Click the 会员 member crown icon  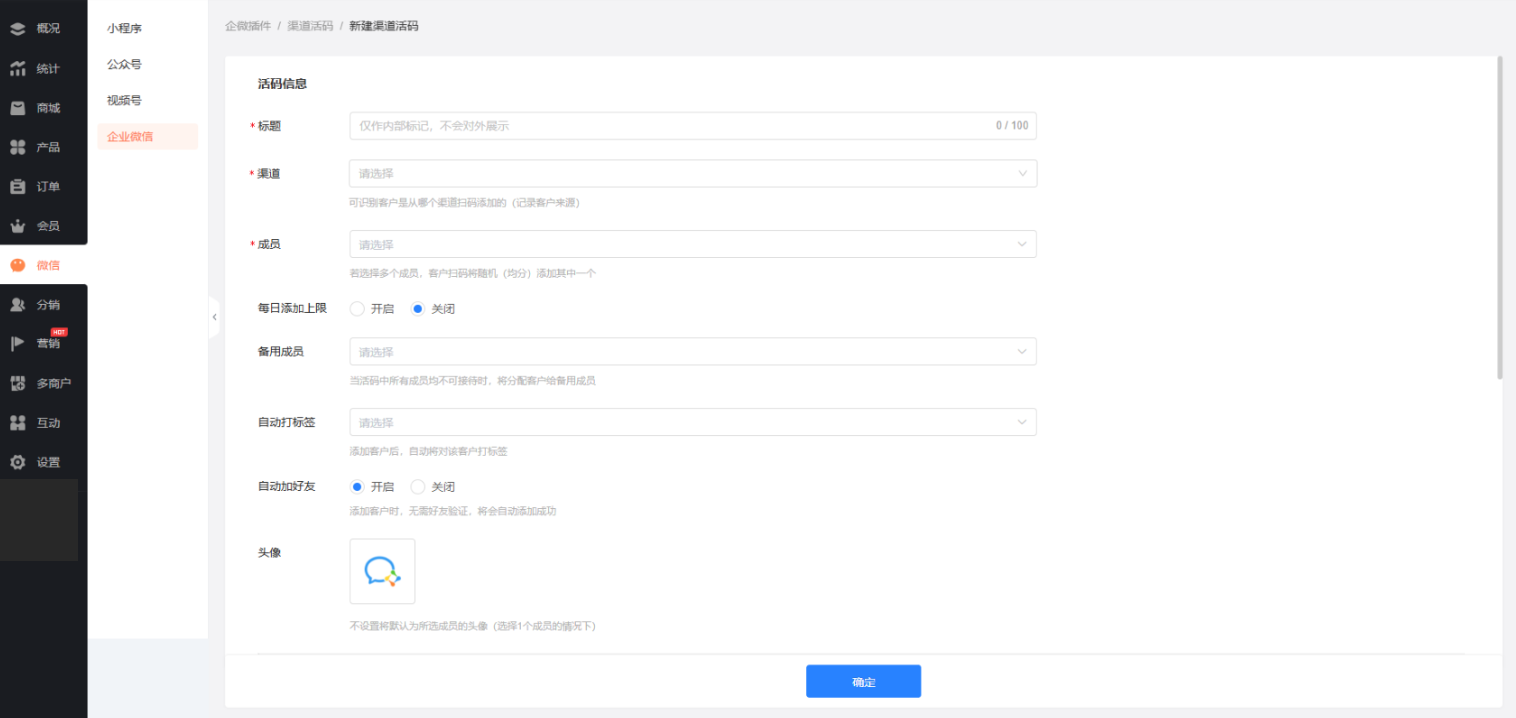click(x=18, y=226)
